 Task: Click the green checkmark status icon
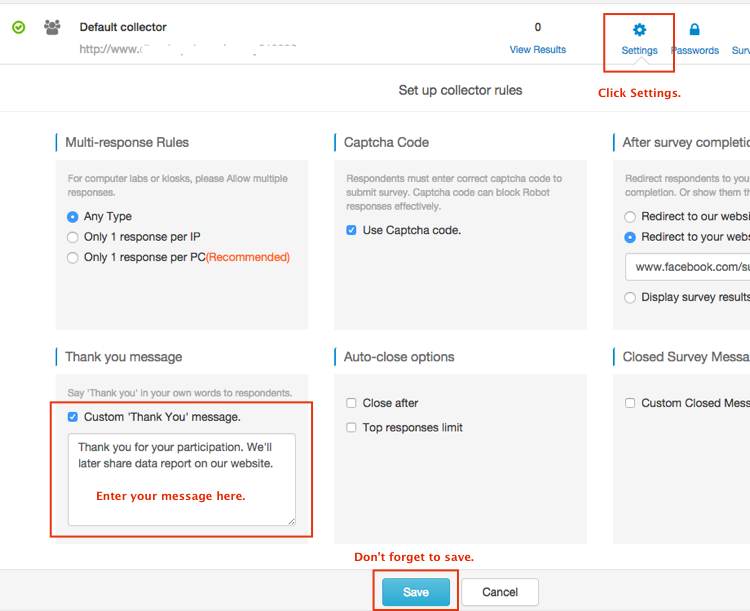click(18, 27)
